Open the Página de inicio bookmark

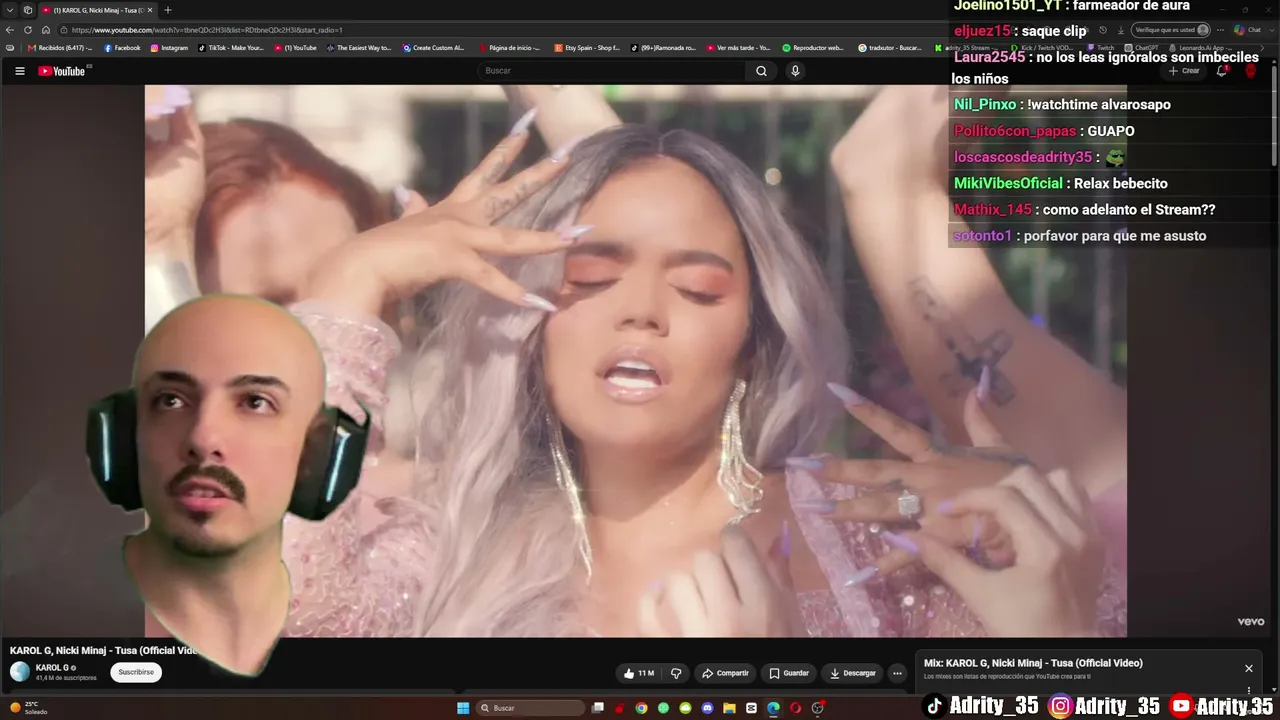click(510, 48)
